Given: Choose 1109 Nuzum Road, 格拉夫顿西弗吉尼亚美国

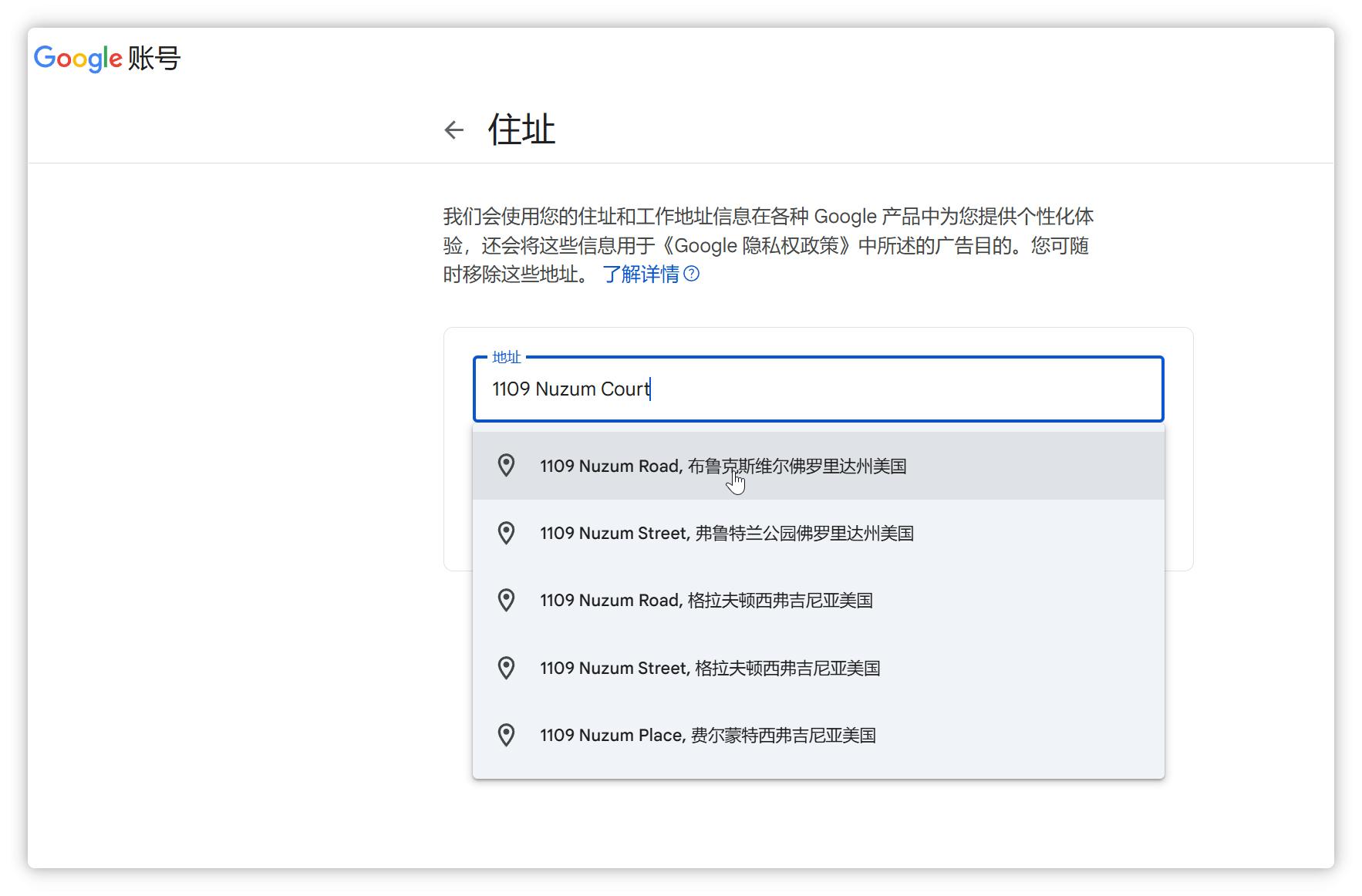Looking at the screenshot, I should [x=818, y=600].
